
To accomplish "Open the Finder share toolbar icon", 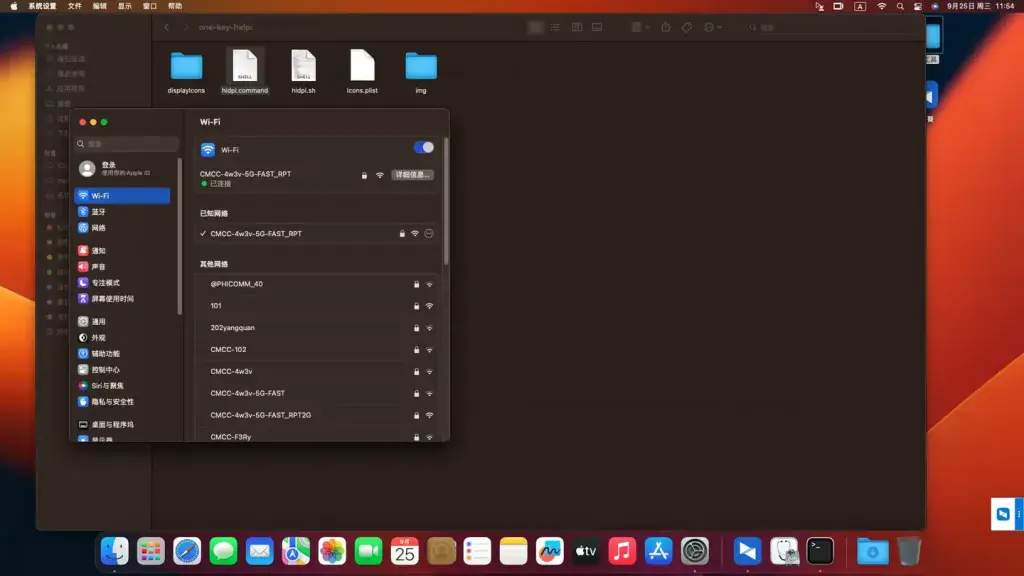I will 665,27.
